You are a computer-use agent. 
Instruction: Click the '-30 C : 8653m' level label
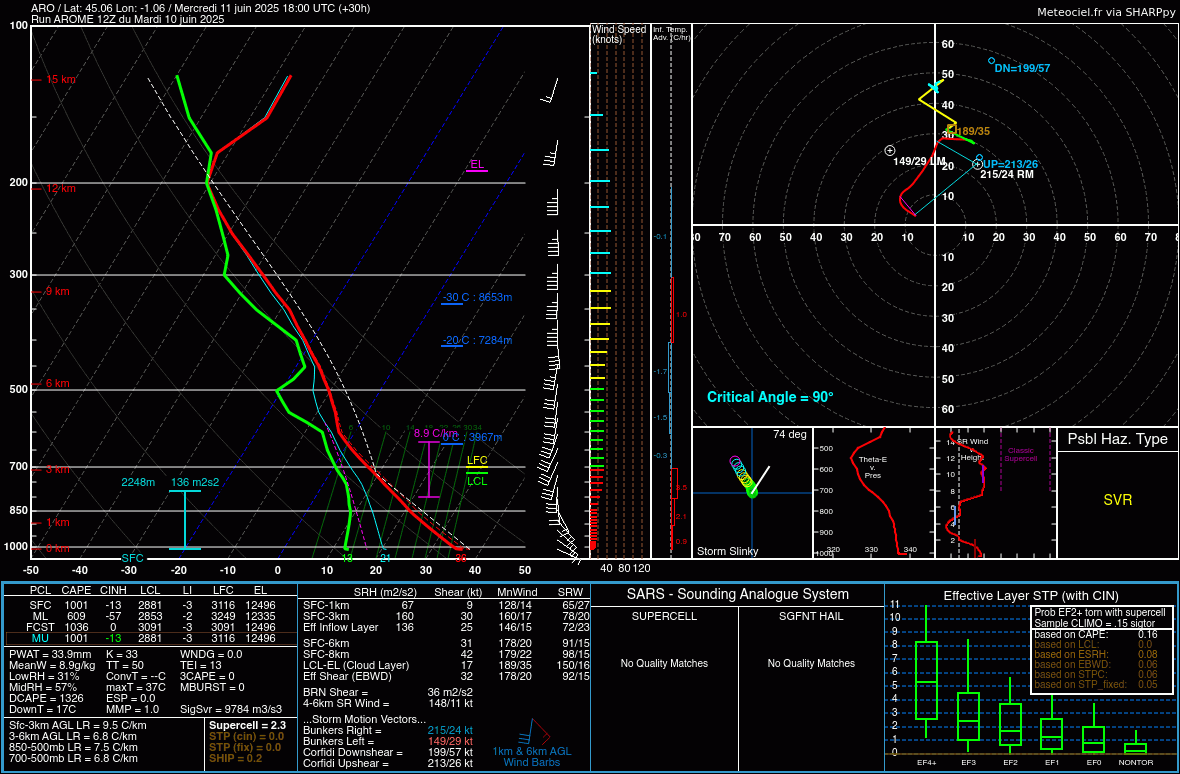point(477,297)
